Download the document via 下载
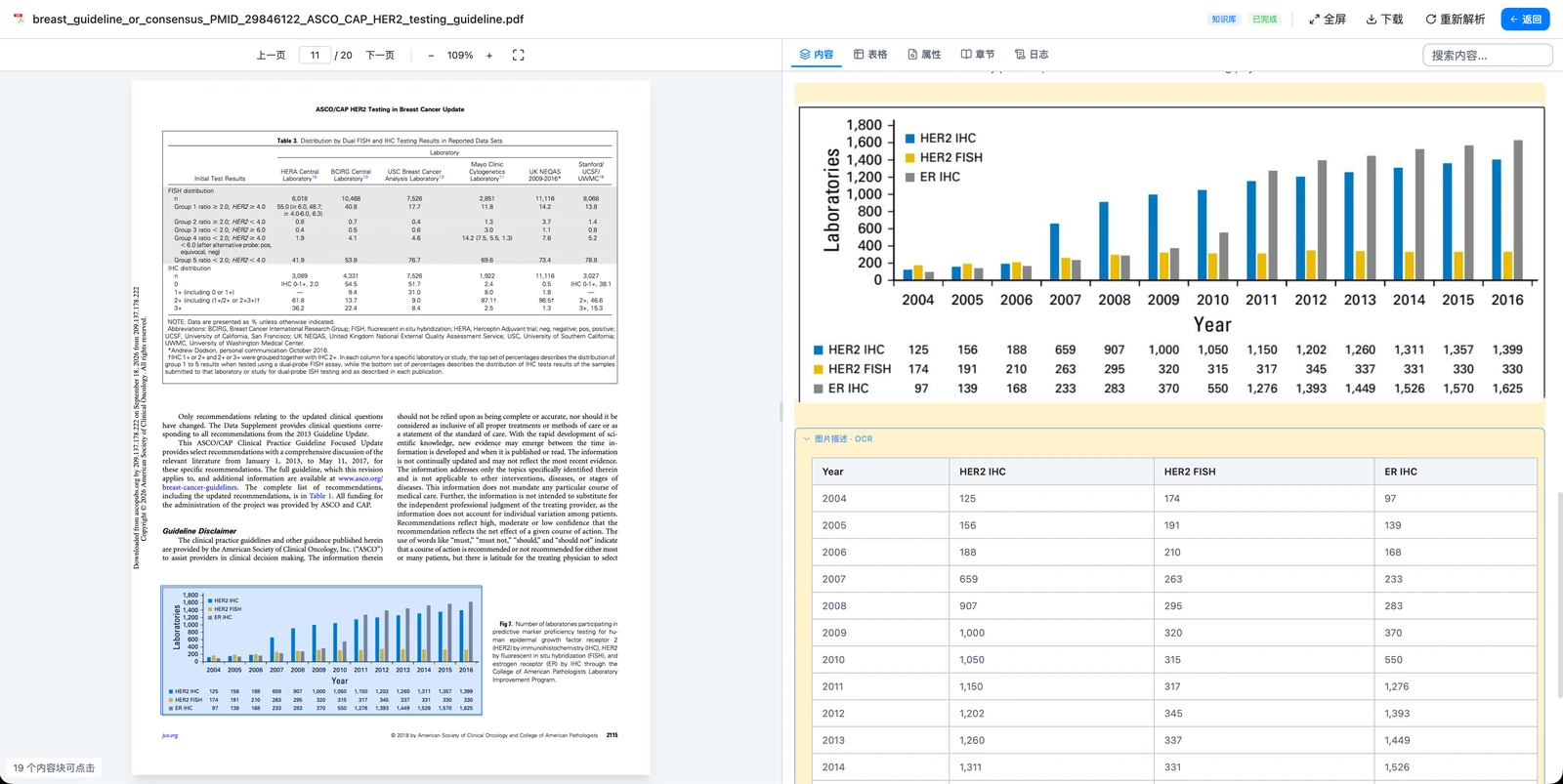The image size is (1563, 784). click(x=1384, y=19)
